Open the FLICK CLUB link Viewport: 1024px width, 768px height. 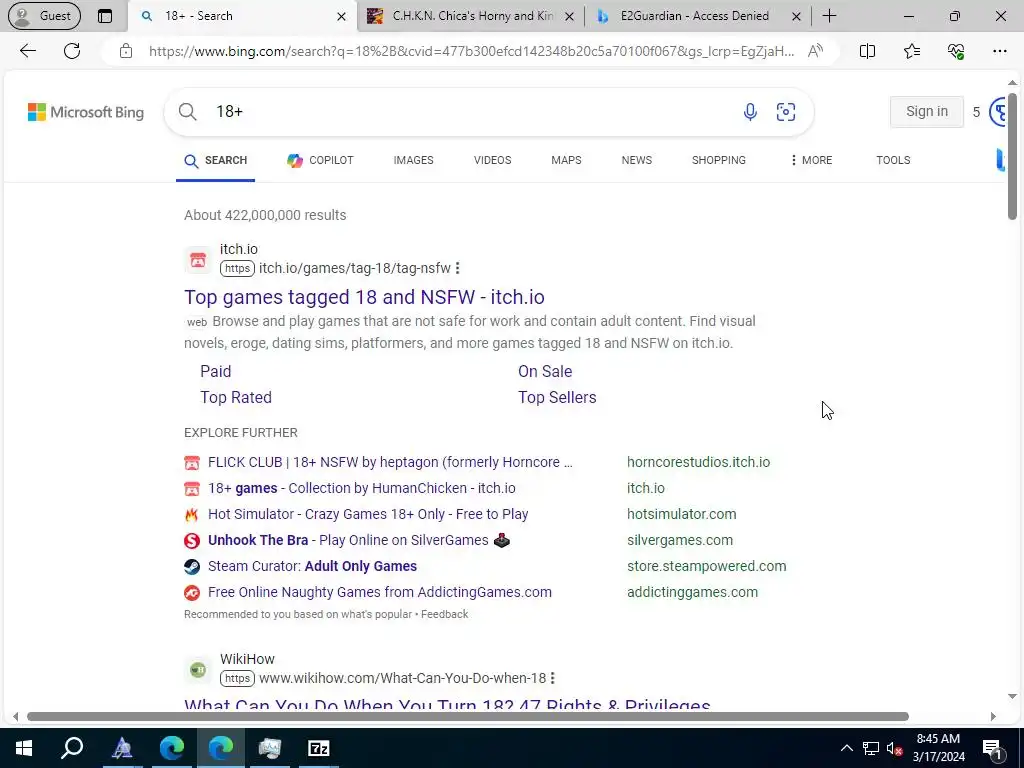click(390, 462)
